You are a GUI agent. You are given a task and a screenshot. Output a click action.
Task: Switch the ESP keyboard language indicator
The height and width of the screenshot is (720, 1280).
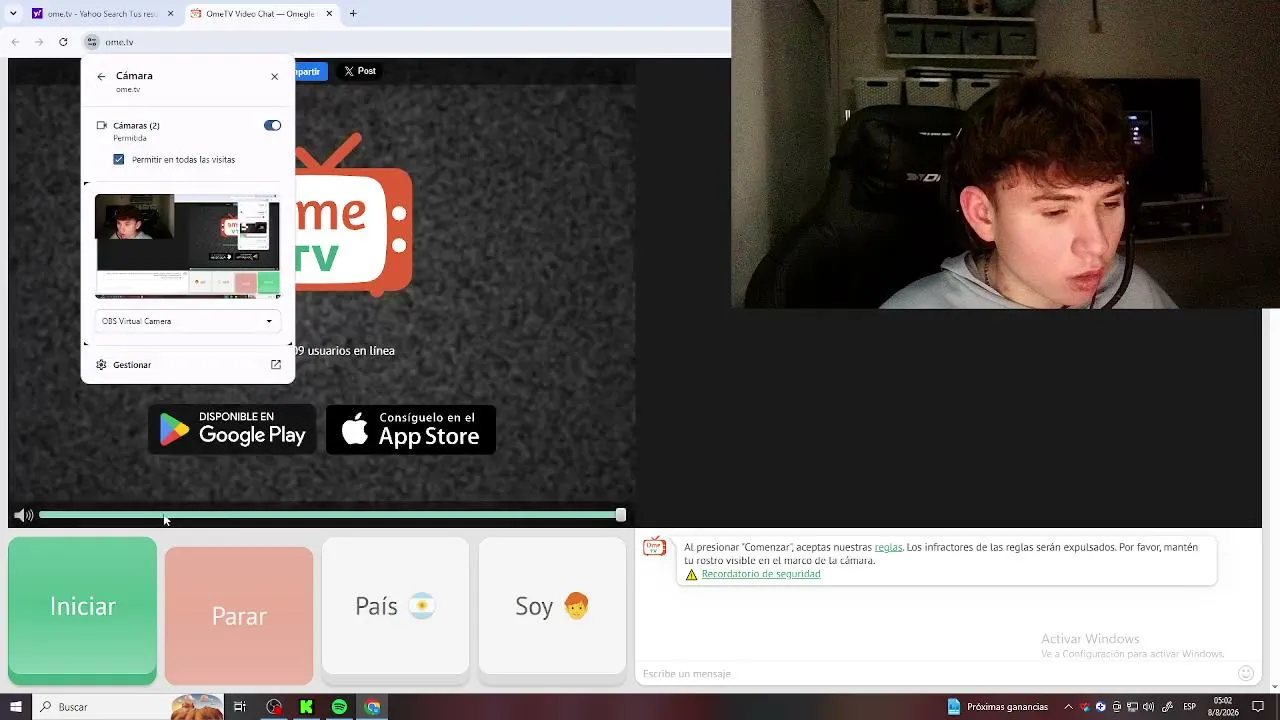[x=1190, y=707]
